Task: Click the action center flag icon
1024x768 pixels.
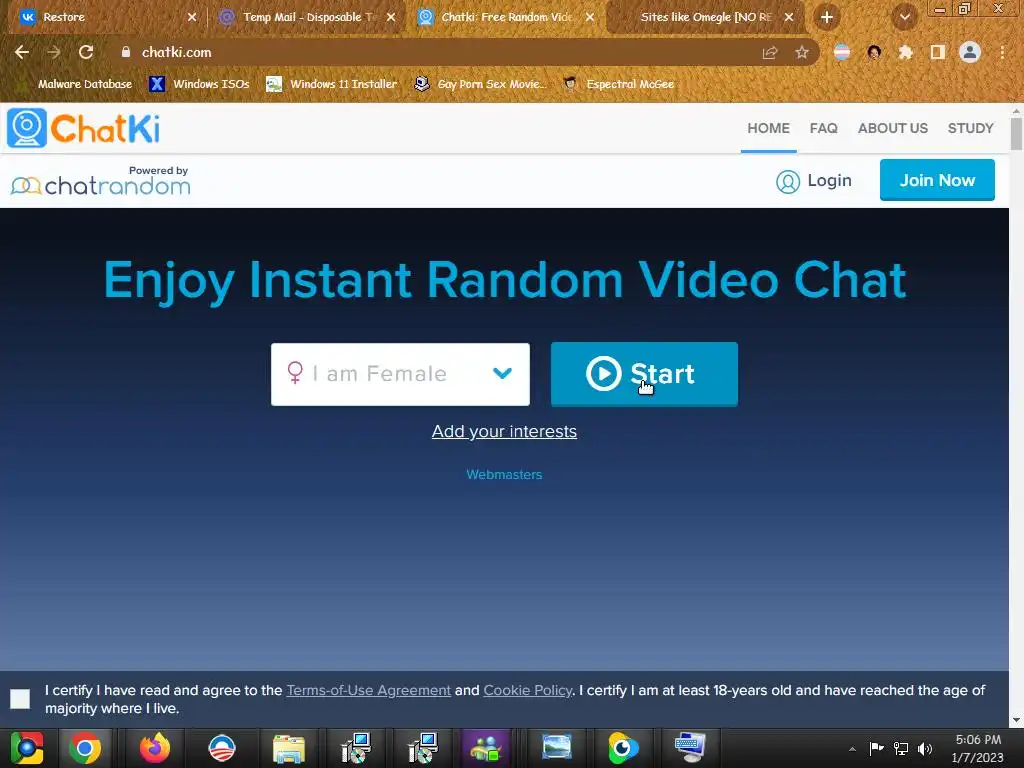Action: coord(876,748)
